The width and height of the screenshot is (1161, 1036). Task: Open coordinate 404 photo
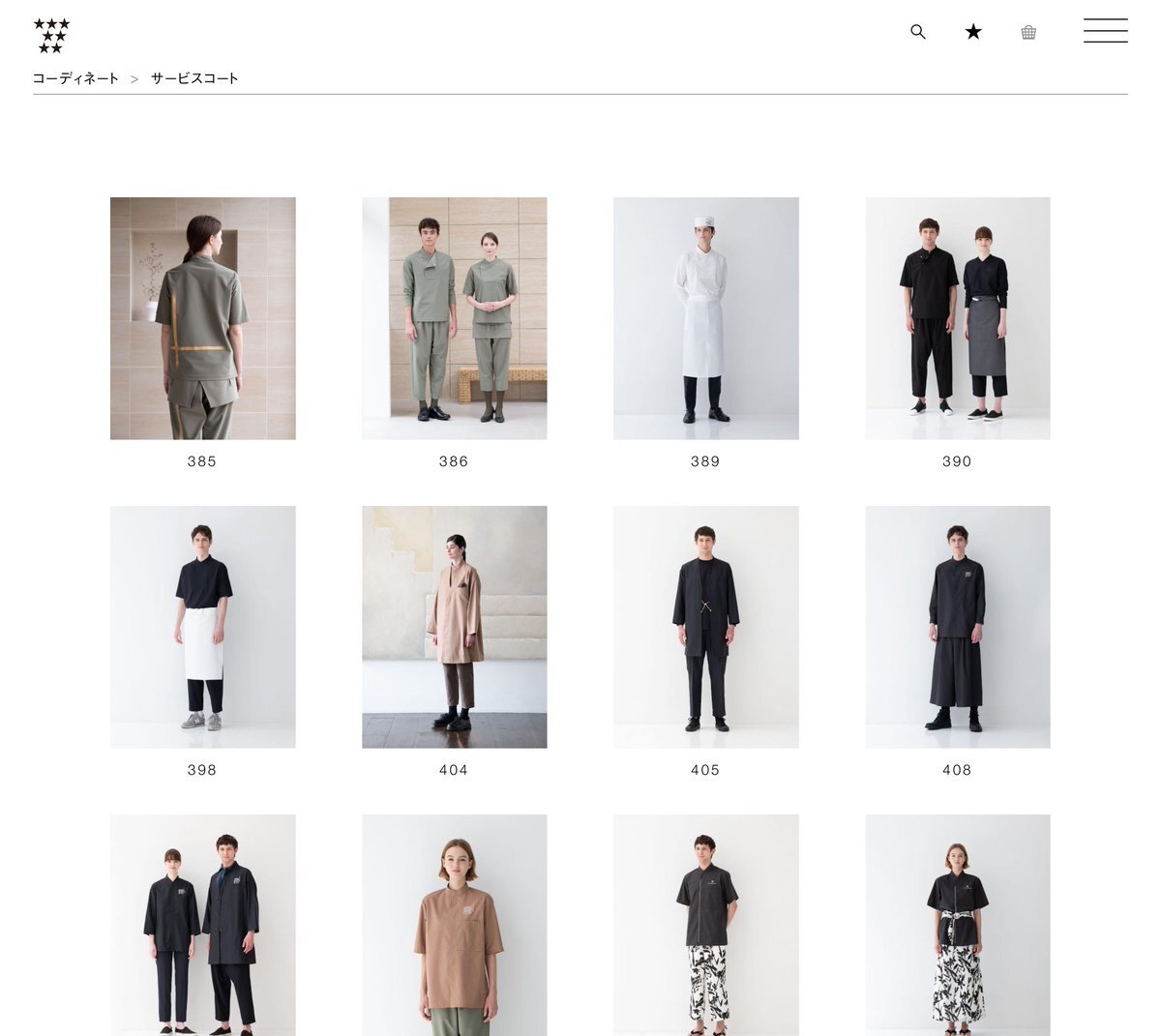[455, 627]
